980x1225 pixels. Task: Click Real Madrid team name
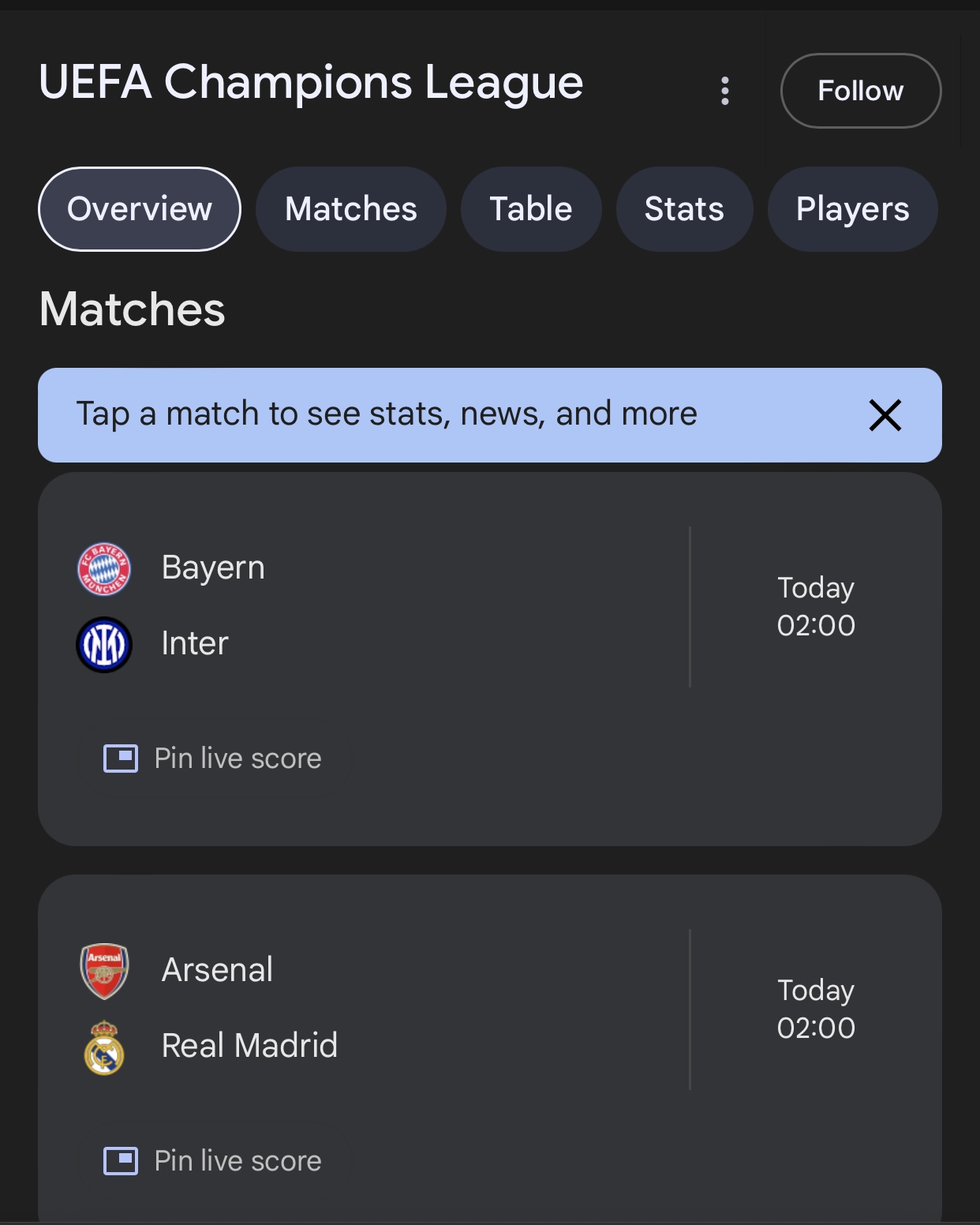point(249,1046)
